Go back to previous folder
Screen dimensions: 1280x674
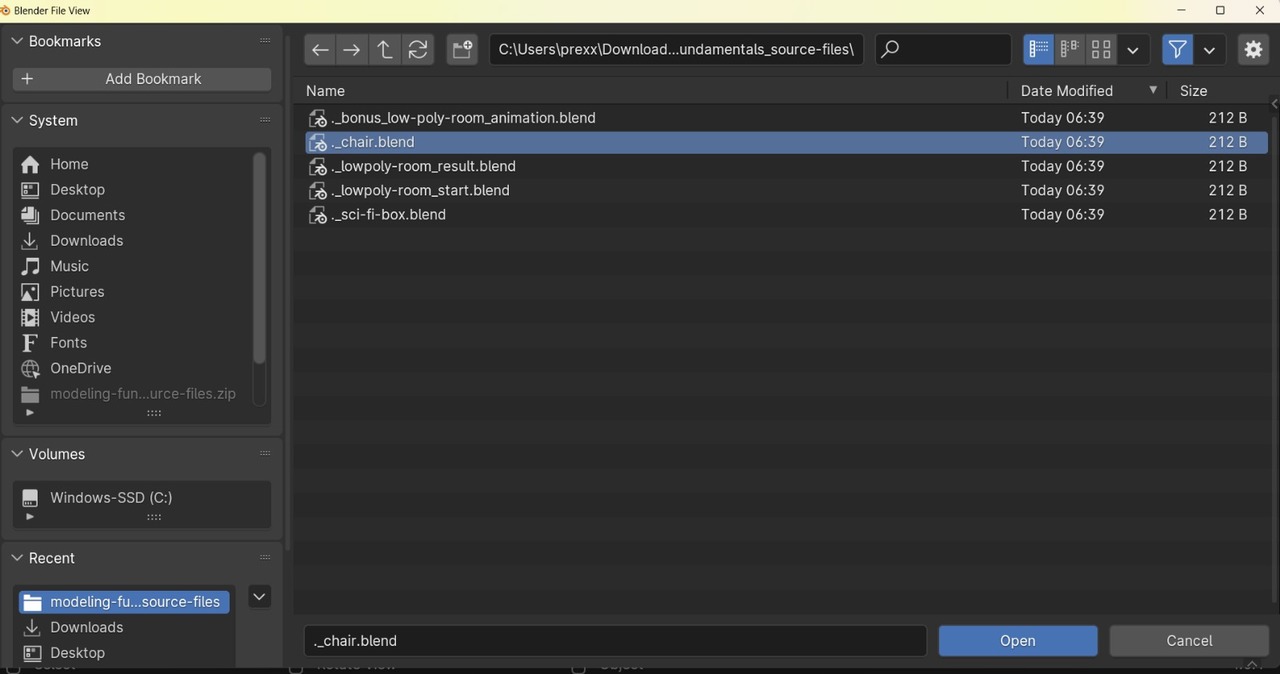[320, 49]
